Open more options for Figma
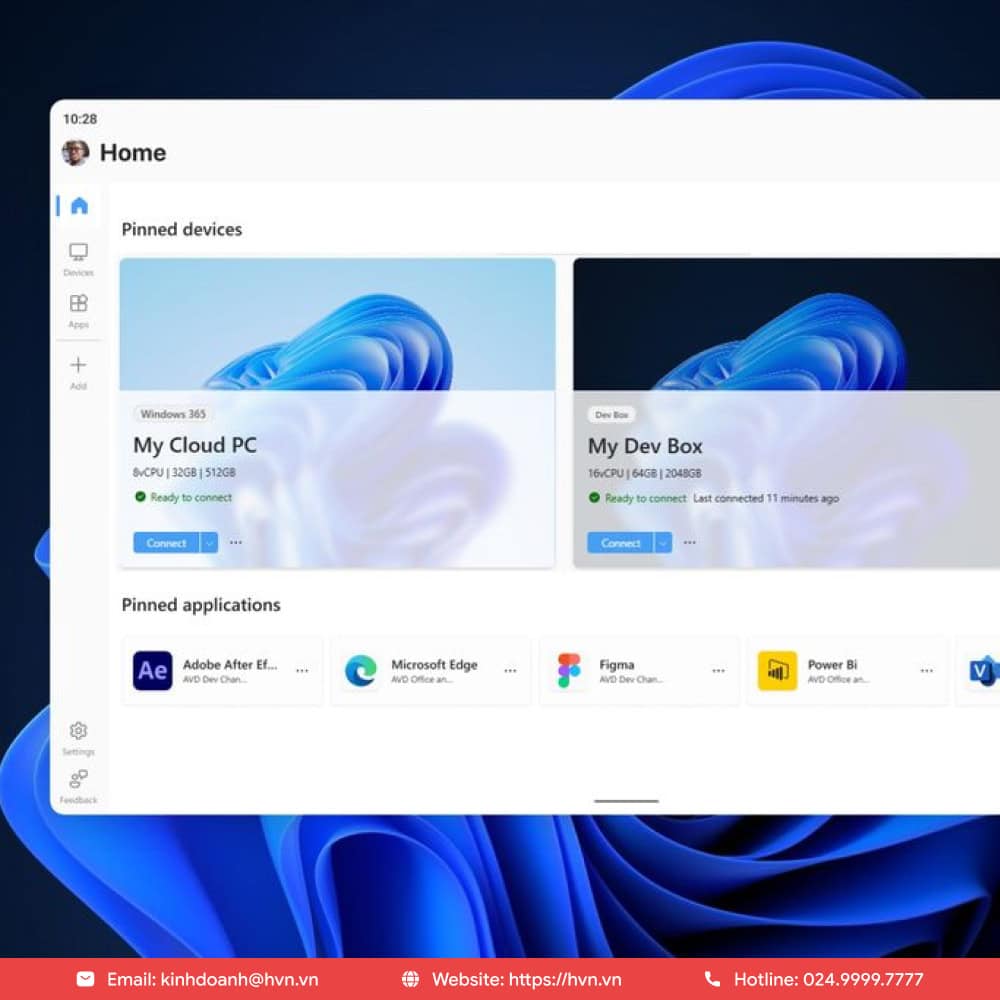The image size is (1000, 1000). 718,671
